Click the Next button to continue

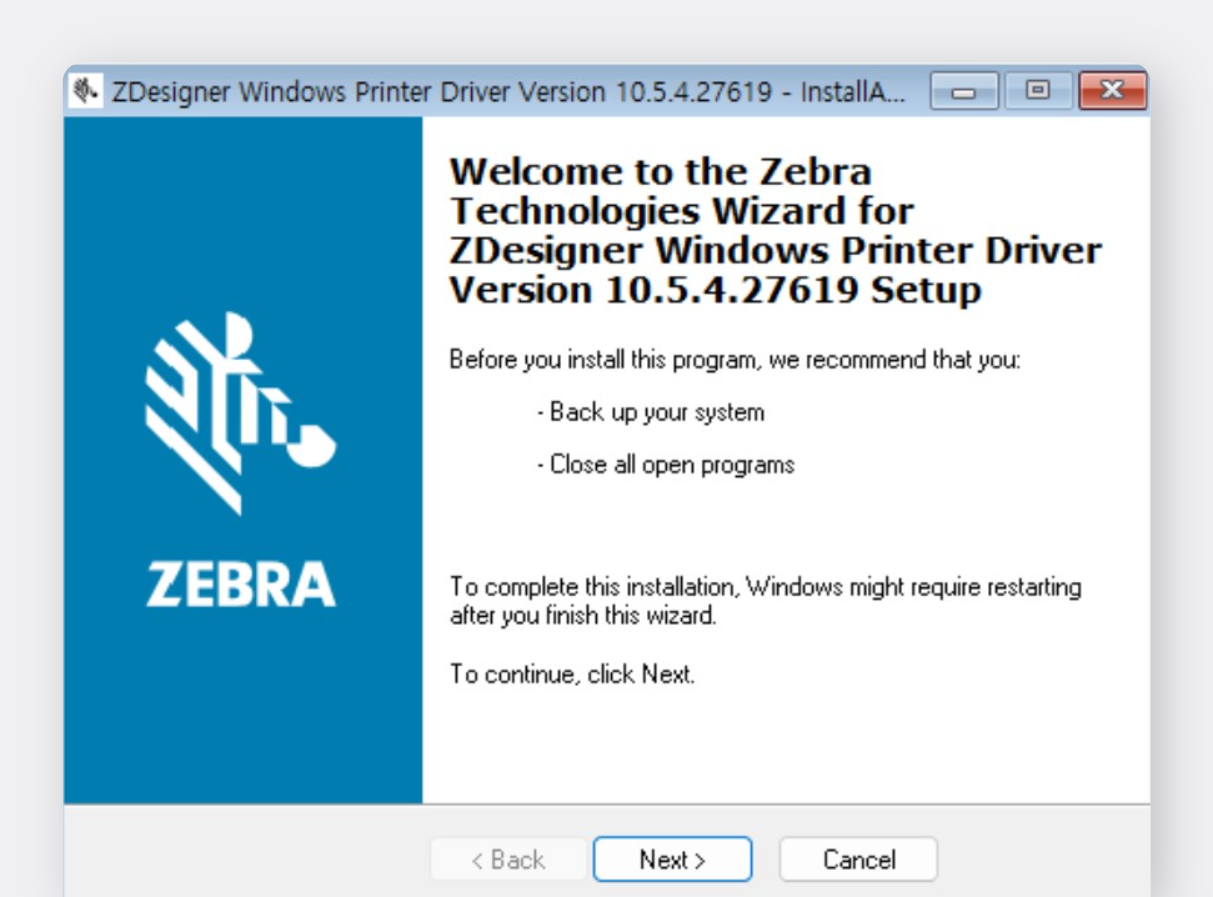(x=672, y=859)
